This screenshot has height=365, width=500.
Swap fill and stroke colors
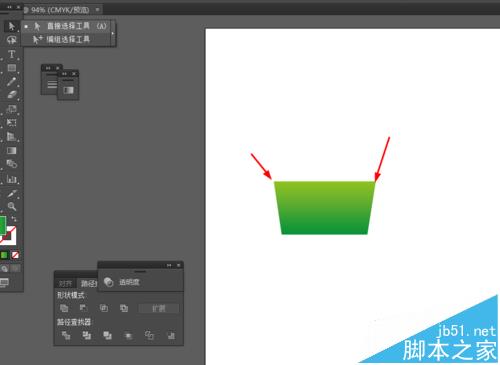coord(14,219)
